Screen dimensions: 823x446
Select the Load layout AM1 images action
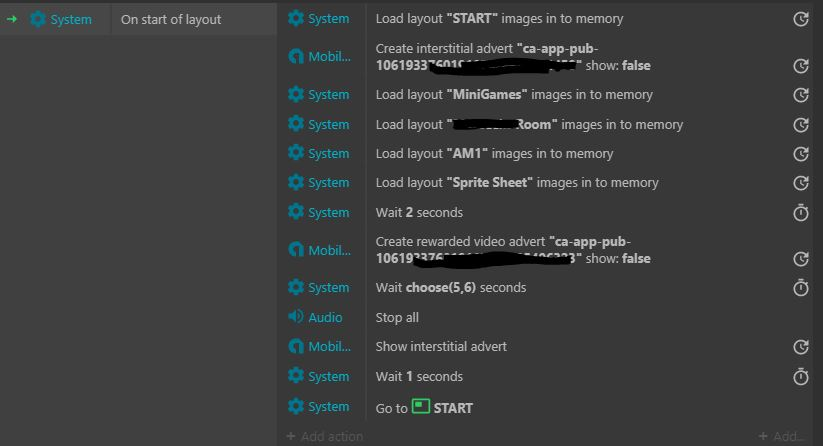tap(494, 153)
